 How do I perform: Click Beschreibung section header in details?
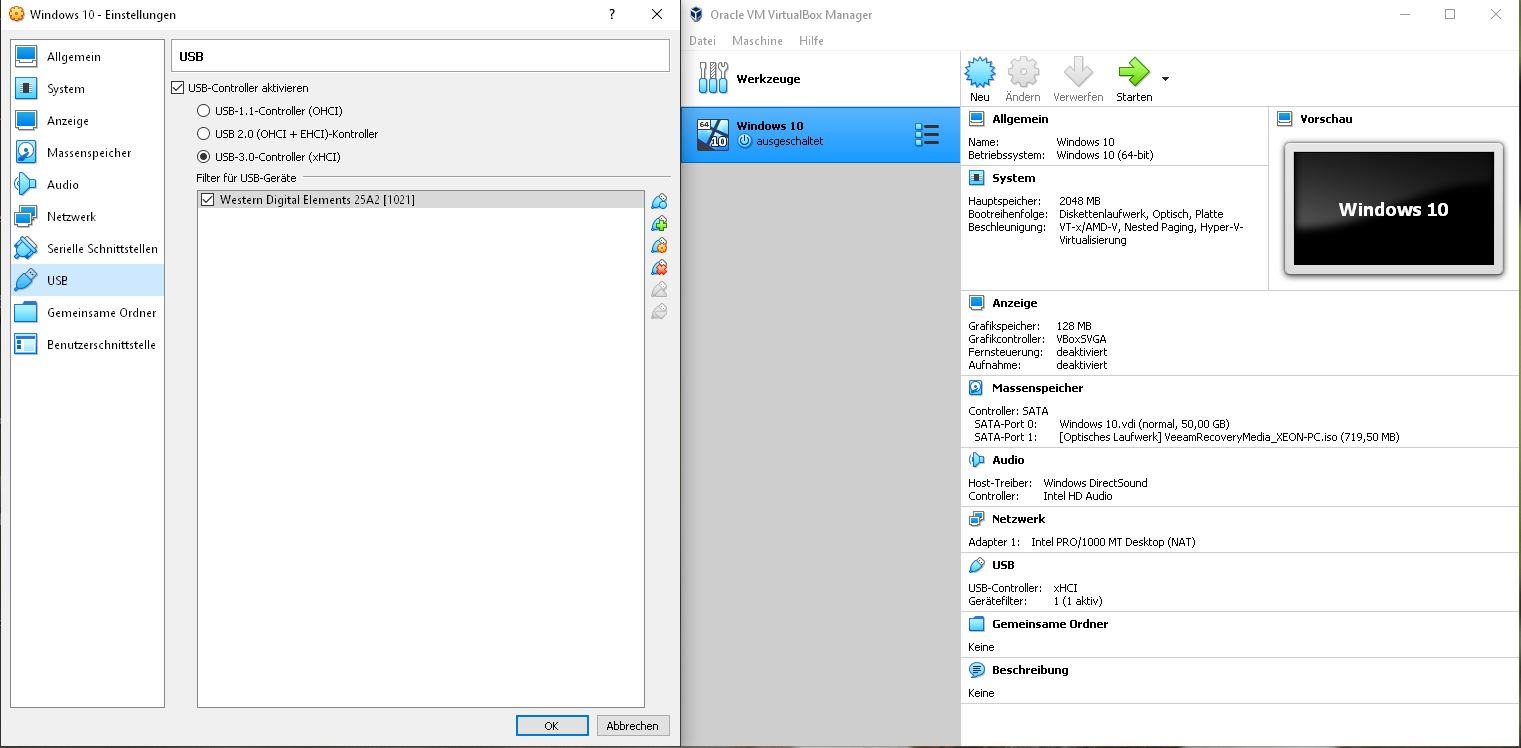coord(1030,670)
